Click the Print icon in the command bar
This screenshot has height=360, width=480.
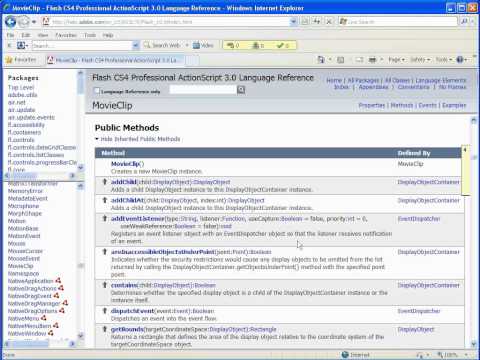[372, 60]
